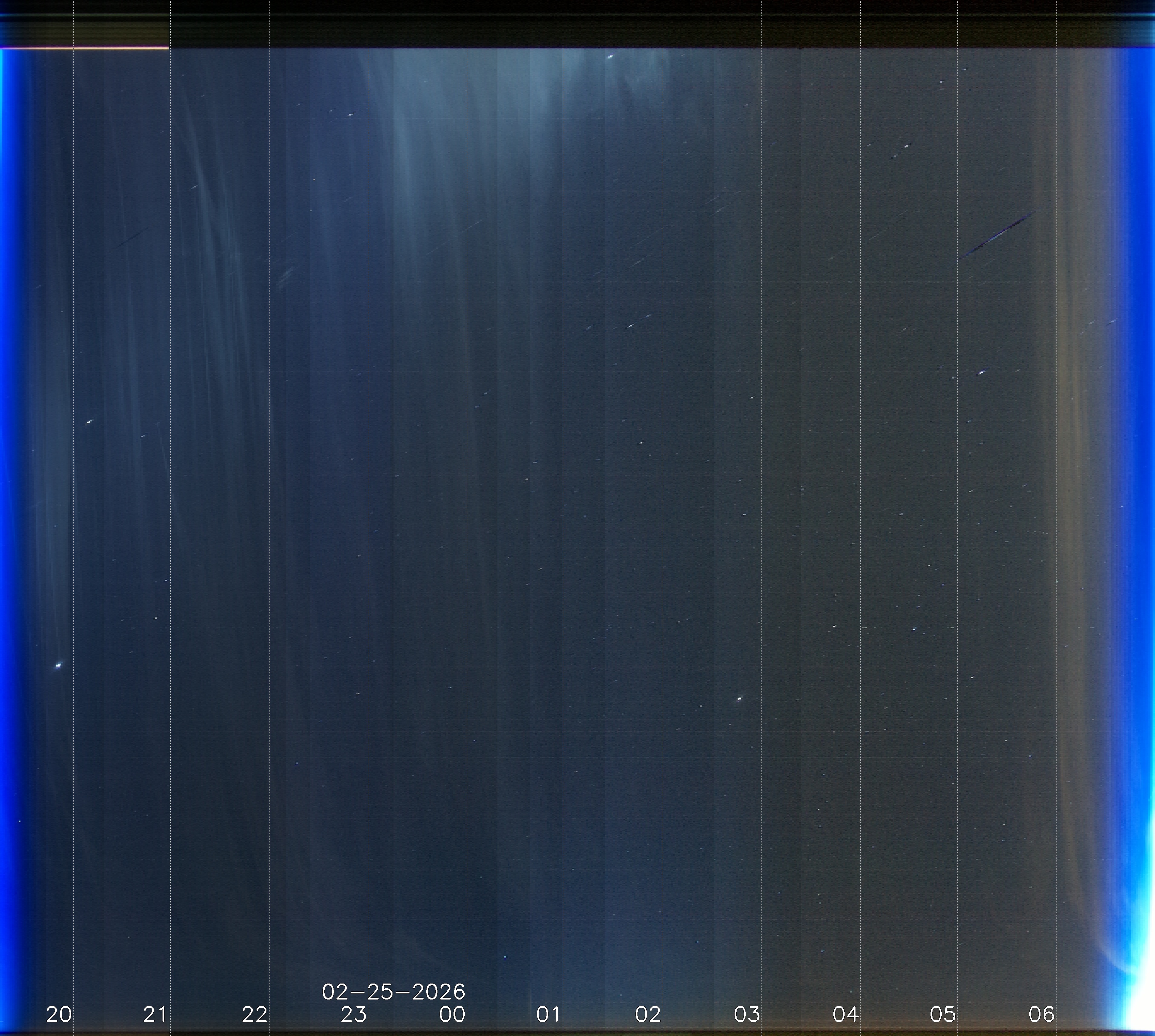Select the 00 midnight hour label
This screenshot has width=1155, height=1036.
[x=452, y=1014]
